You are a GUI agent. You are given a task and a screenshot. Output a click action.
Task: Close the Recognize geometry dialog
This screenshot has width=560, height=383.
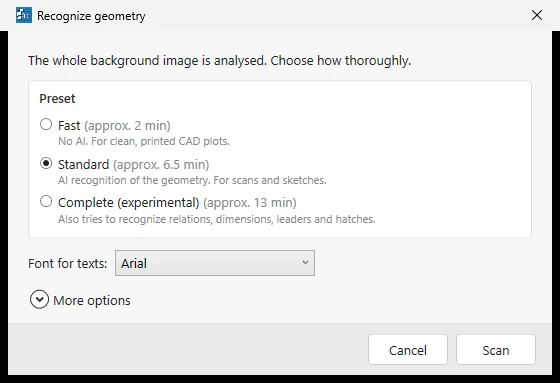(x=537, y=15)
